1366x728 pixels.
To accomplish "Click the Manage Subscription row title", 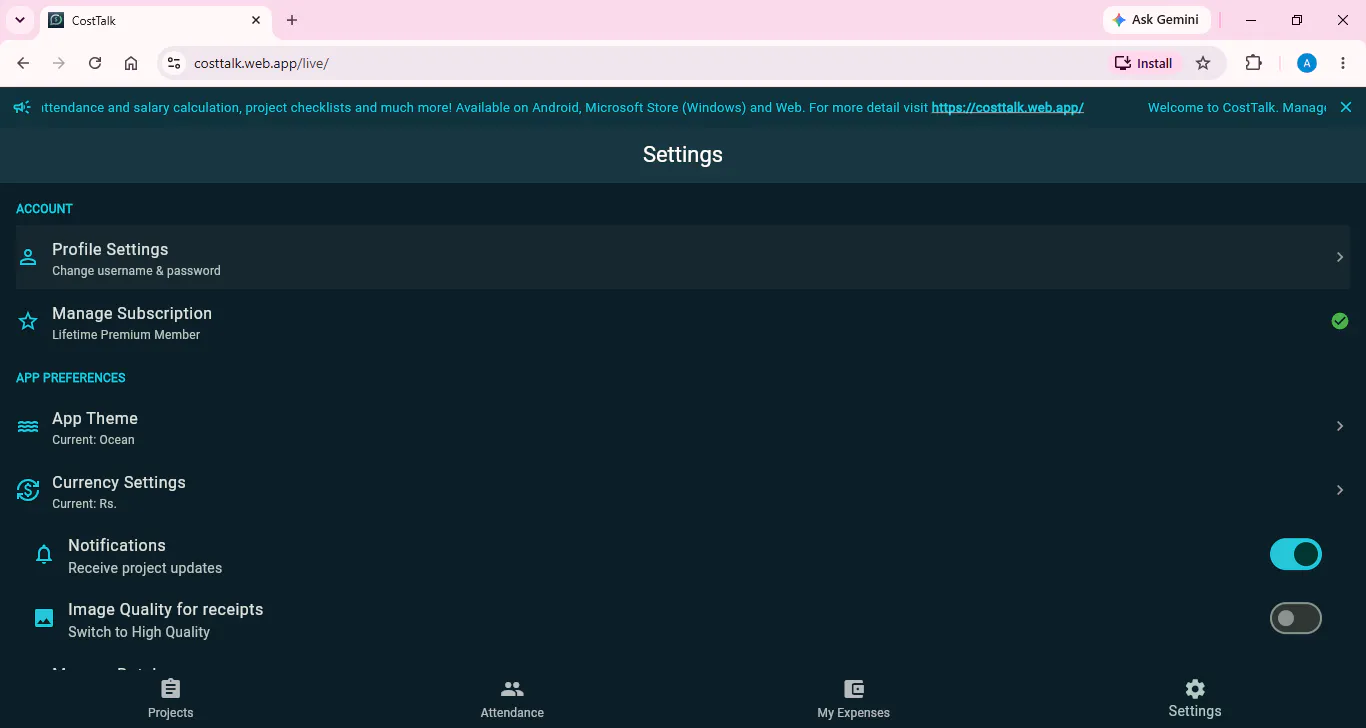I will 132,313.
